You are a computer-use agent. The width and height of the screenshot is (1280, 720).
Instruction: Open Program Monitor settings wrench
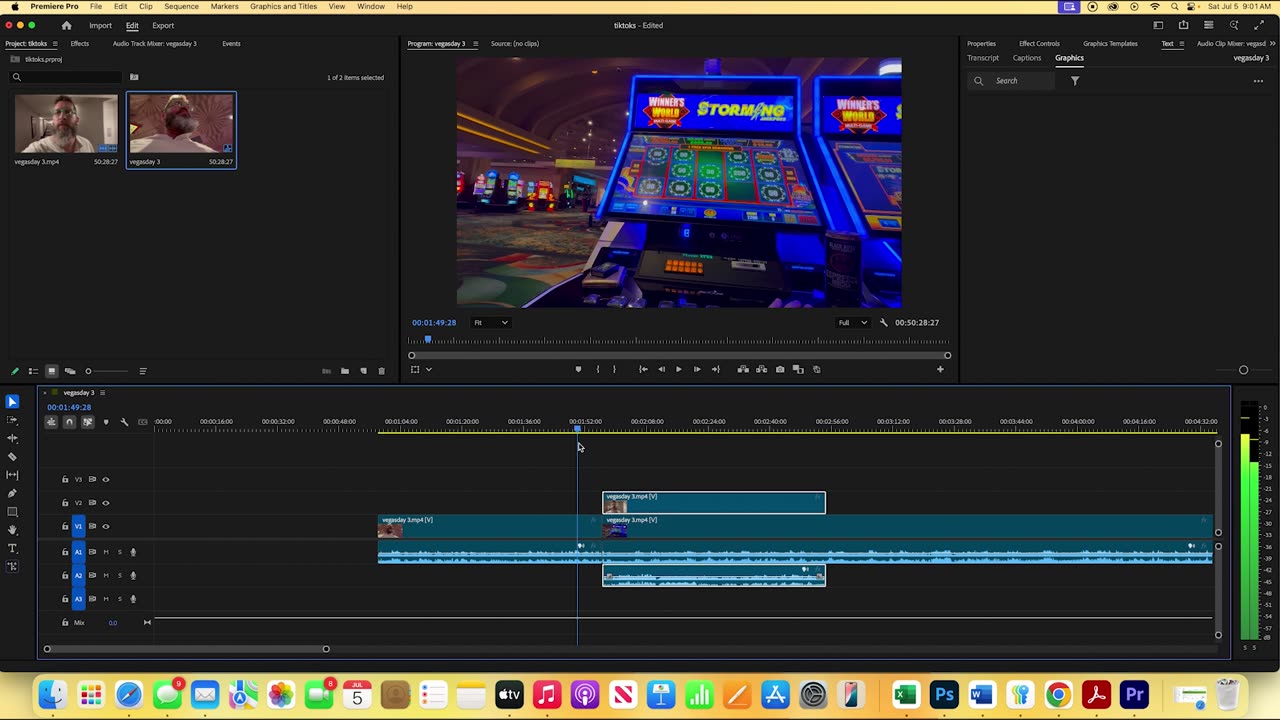883,322
